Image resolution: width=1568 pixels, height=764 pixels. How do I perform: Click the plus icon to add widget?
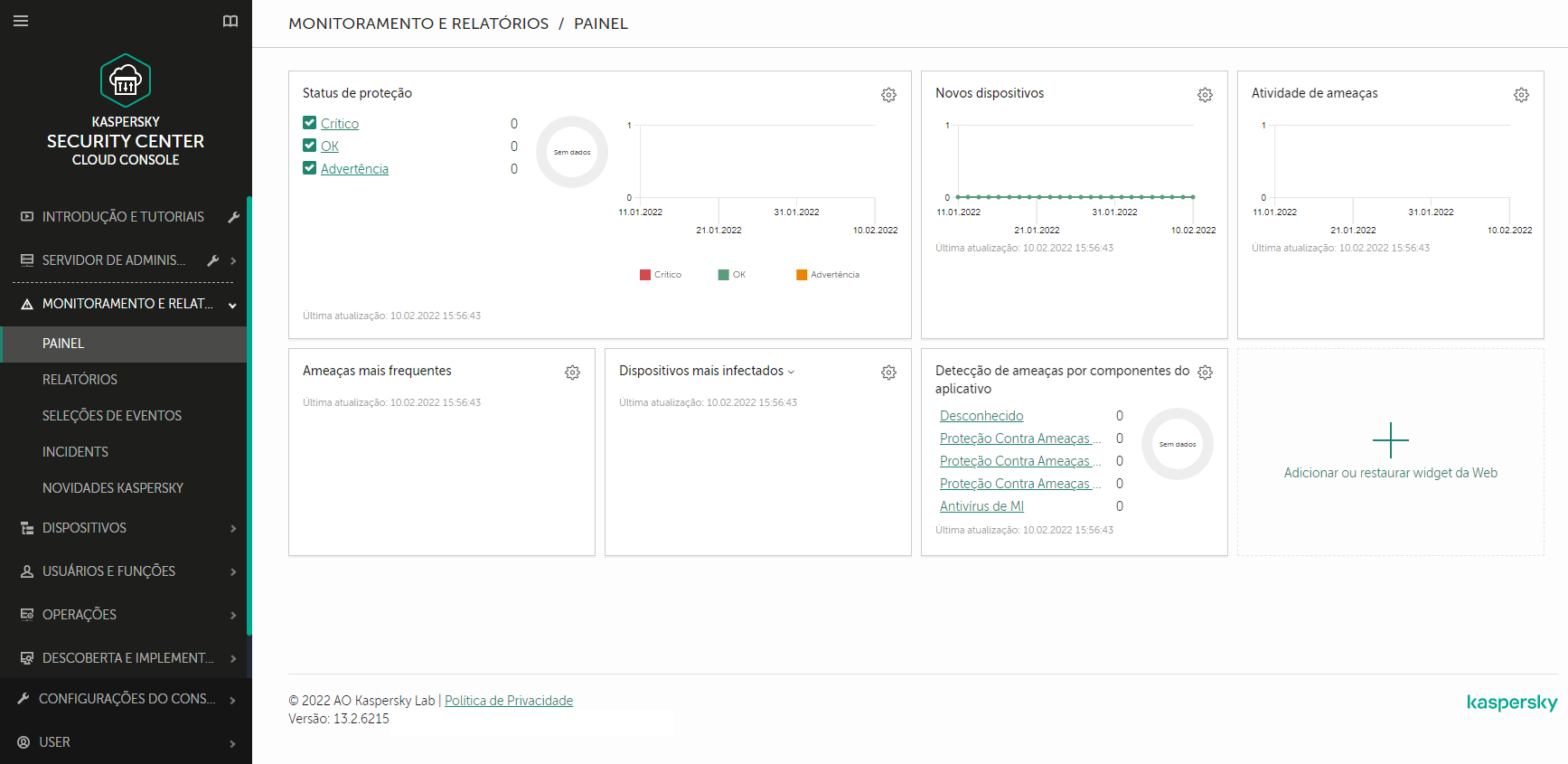click(x=1390, y=440)
